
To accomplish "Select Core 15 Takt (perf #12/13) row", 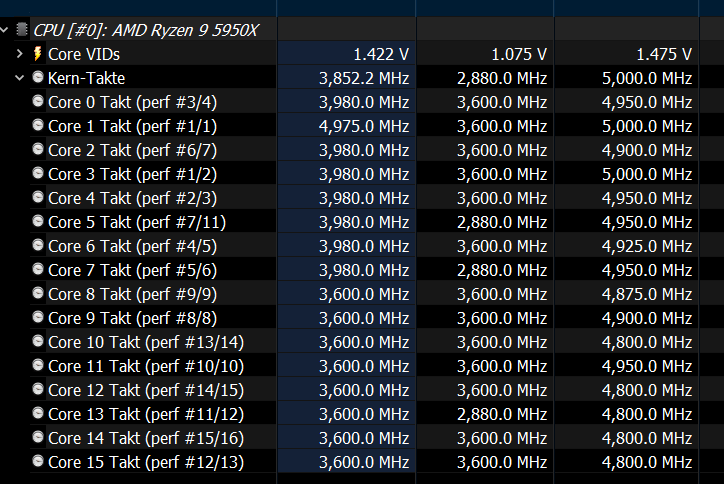I will click(x=362, y=462).
